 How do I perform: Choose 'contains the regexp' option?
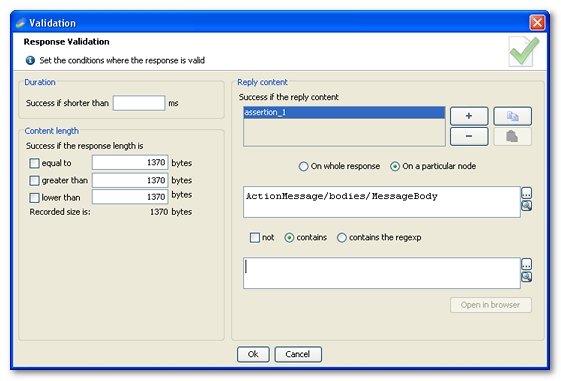click(x=342, y=238)
